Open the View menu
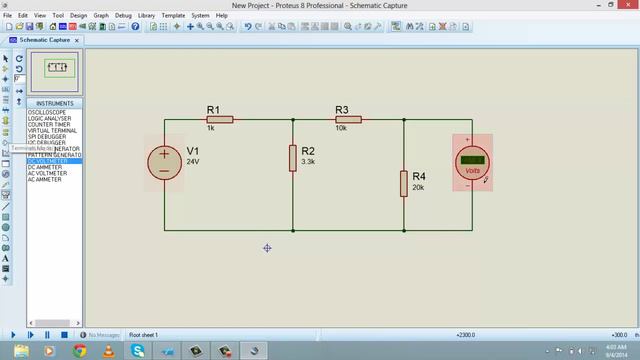Viewport: 640px width, 360px height. pos(40,16)
